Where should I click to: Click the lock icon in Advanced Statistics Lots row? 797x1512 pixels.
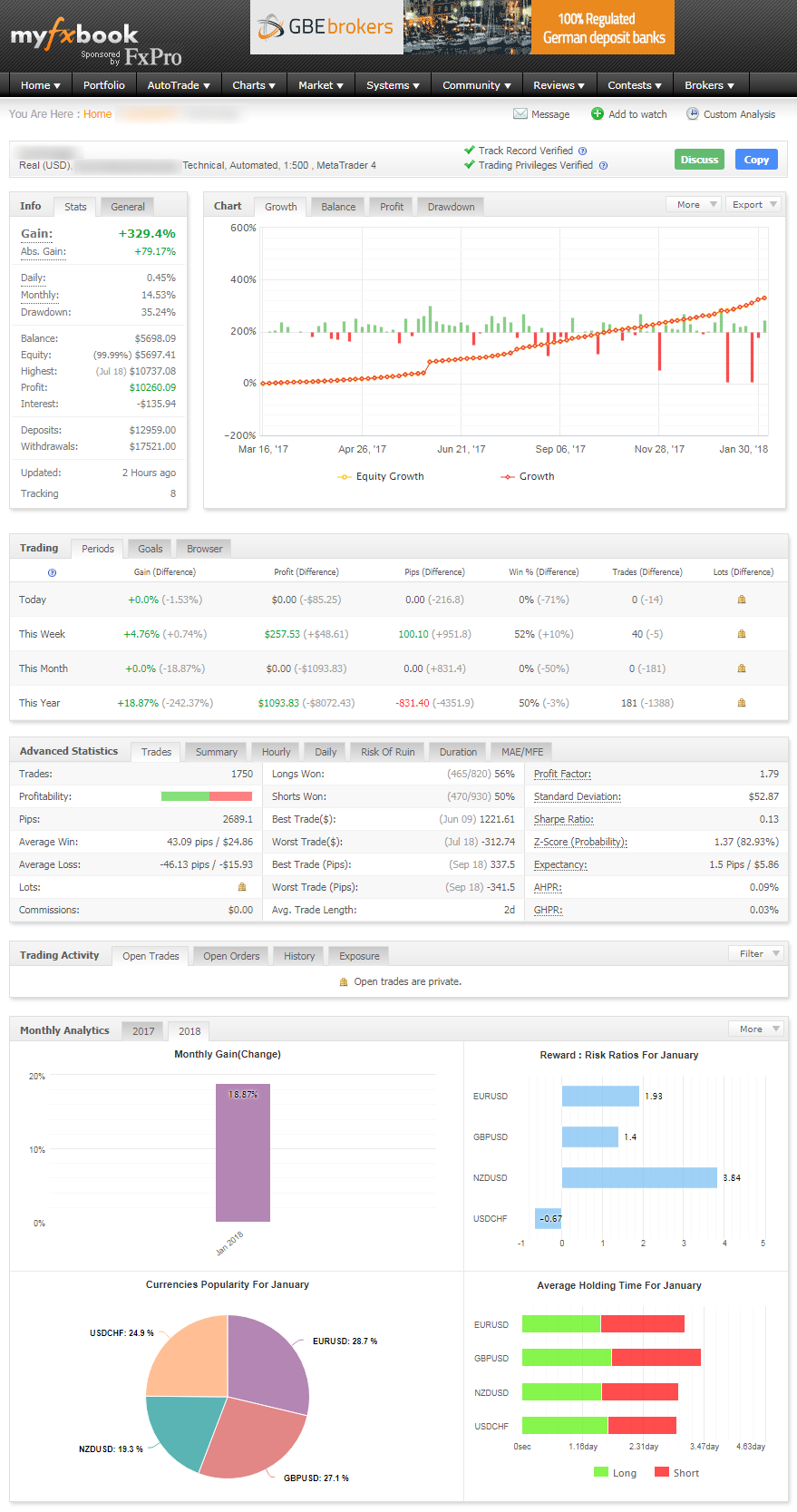click(242, 887)
